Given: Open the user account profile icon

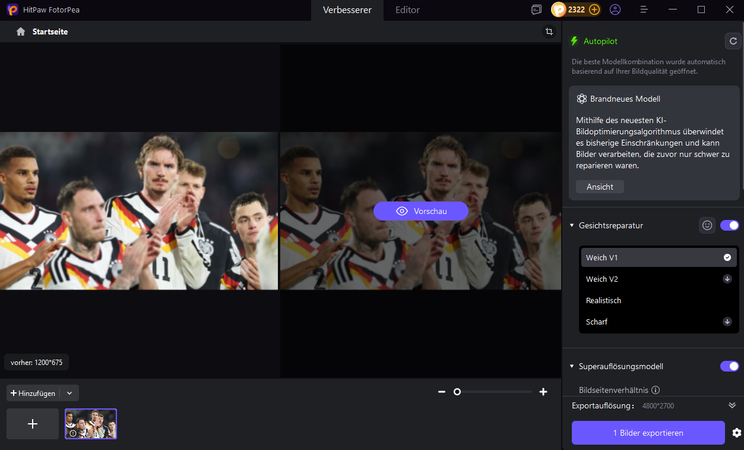Looking at the screenshot, I should click(615, 9).
